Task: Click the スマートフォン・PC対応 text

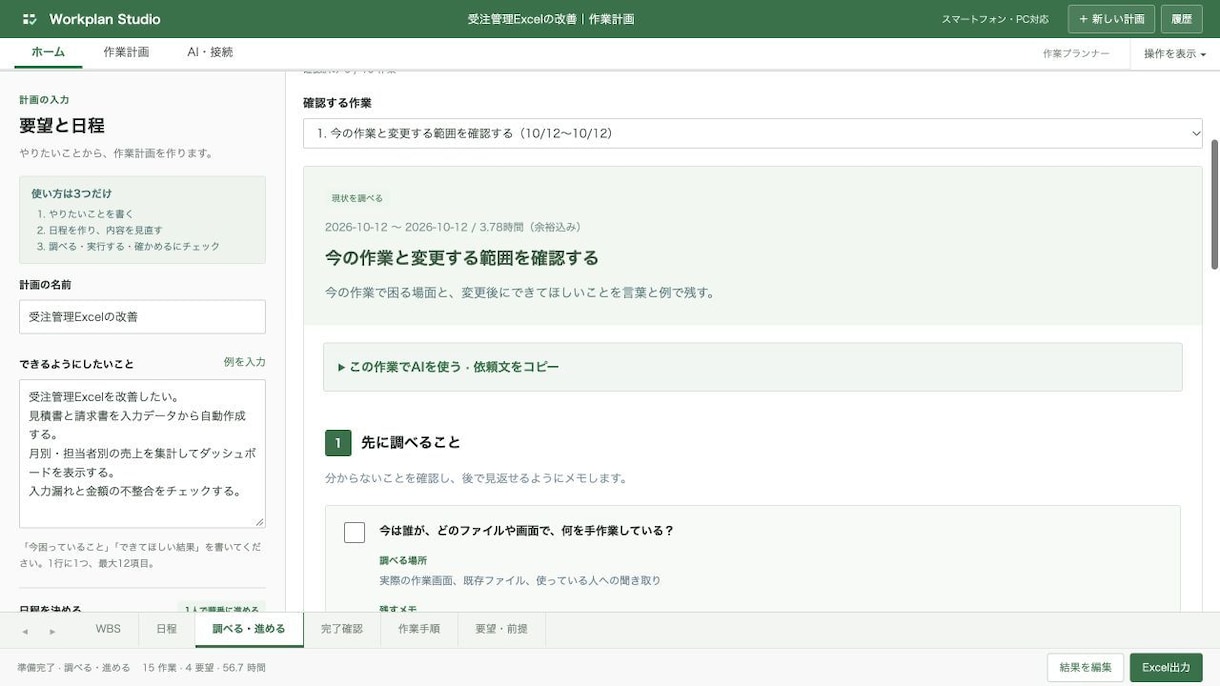Action: (x=995, y=19)
